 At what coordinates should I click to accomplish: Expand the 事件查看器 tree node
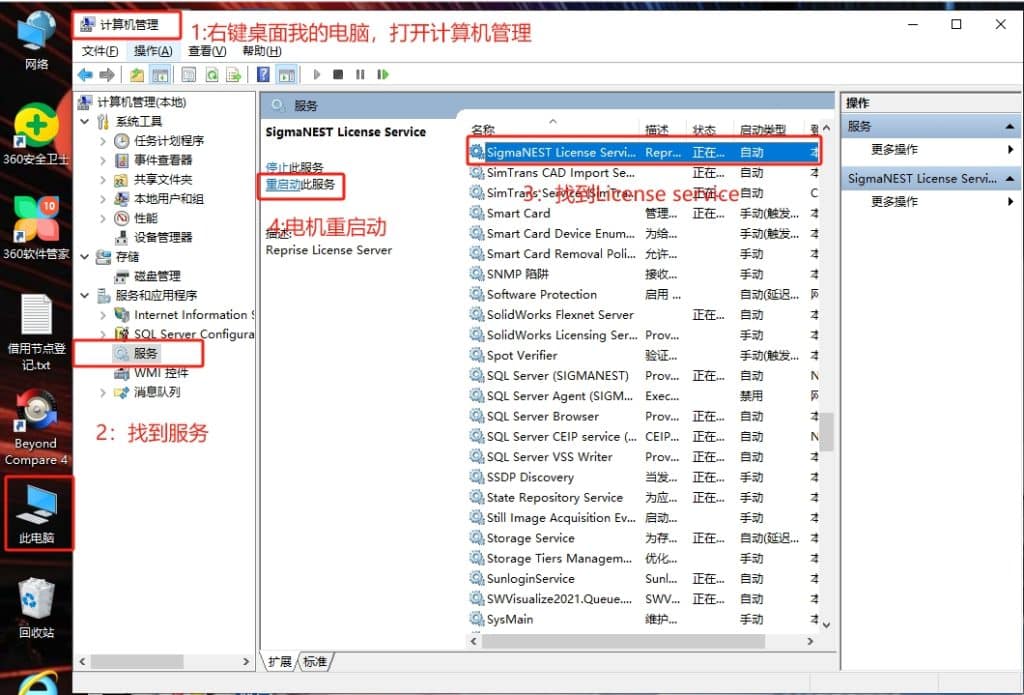103,160
